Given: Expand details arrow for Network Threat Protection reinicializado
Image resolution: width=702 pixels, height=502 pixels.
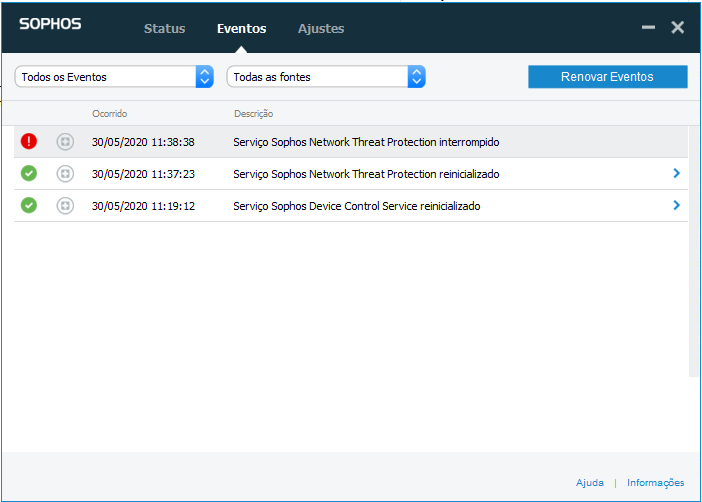Looking at the screenshot, I should tap(676, 173).
